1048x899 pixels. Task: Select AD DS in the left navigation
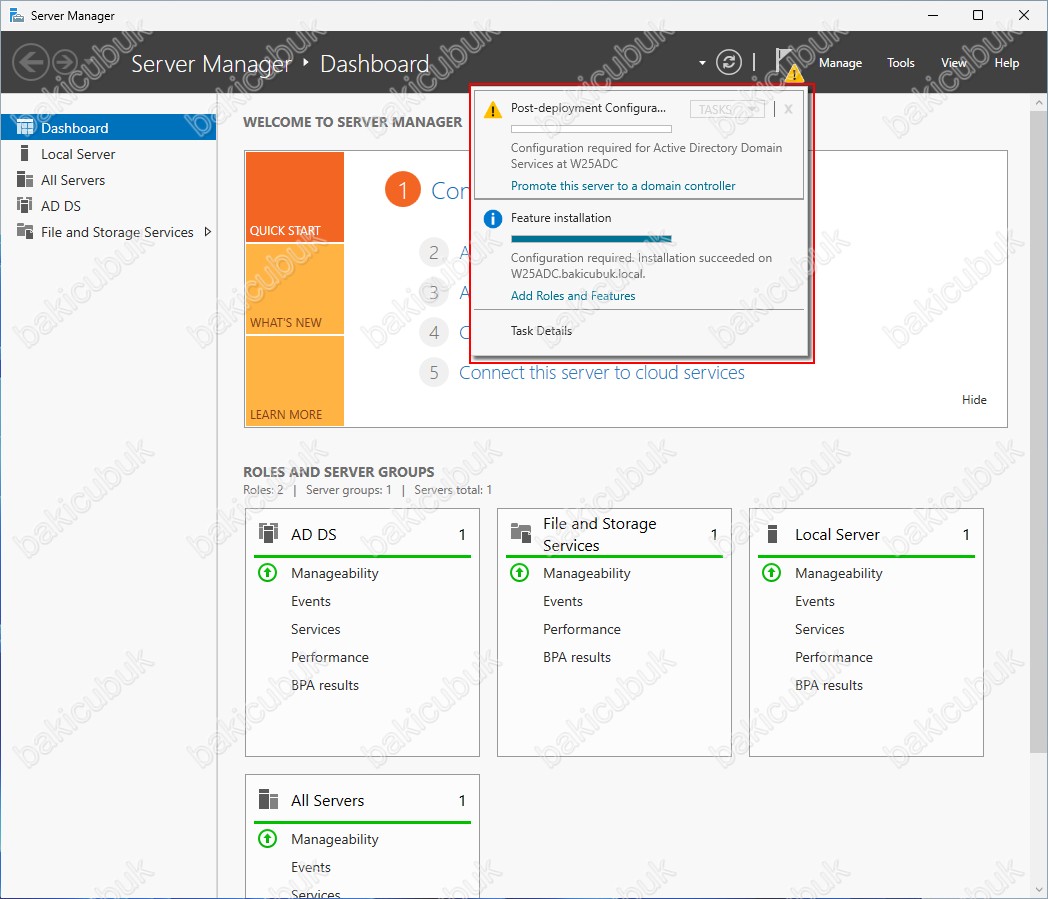click(108, 205)
